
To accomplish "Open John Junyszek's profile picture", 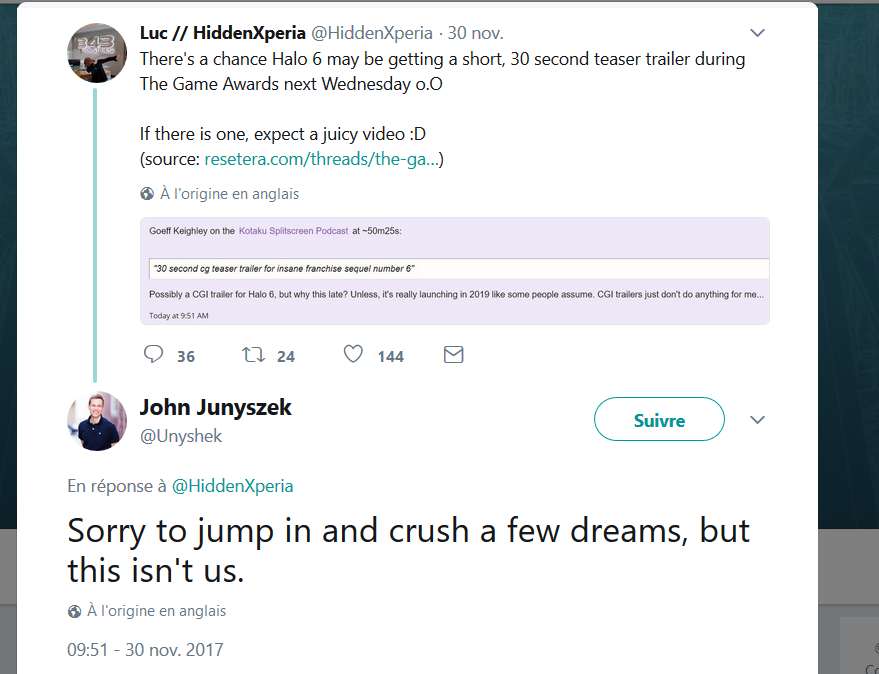I will click(96, 421).
